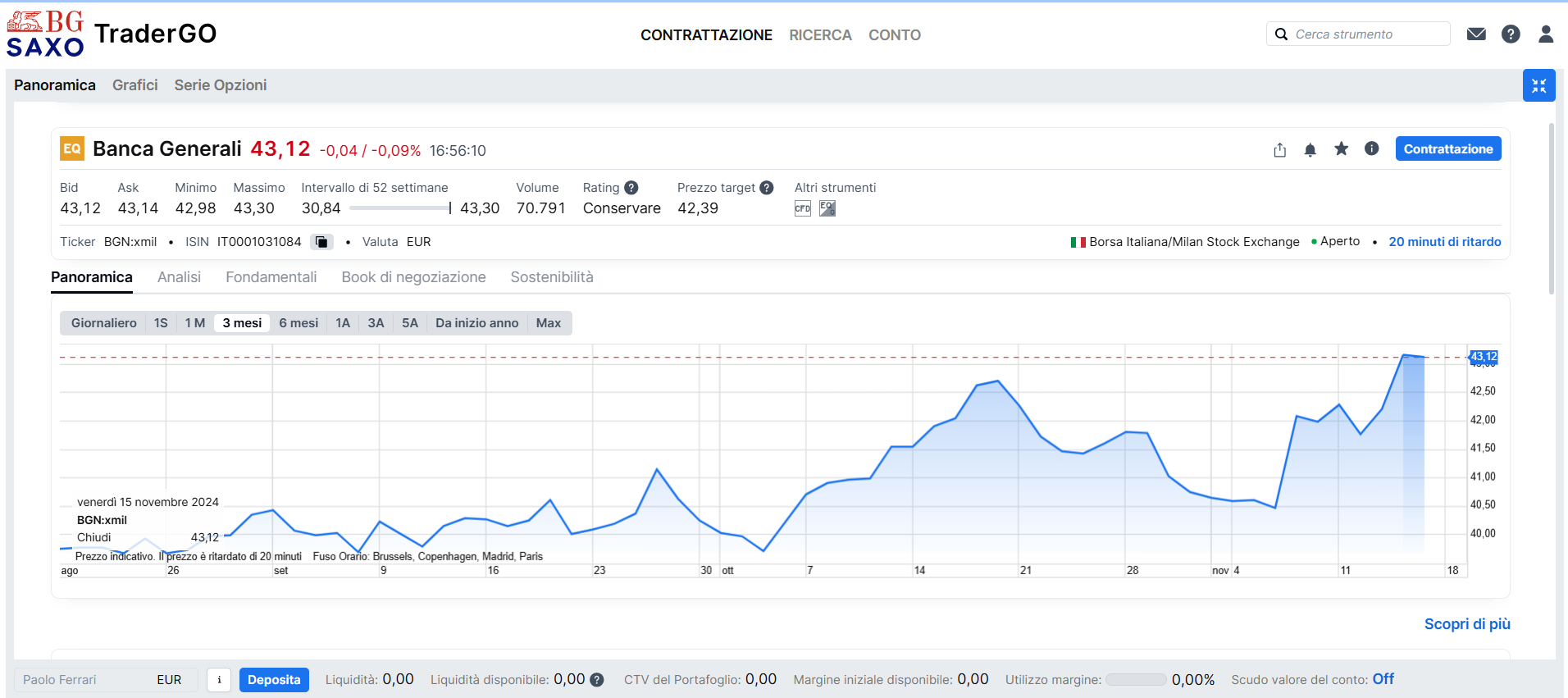Click 20 minuti di ritardo link
This screenshot has height=698, width=1568.
1445,242
